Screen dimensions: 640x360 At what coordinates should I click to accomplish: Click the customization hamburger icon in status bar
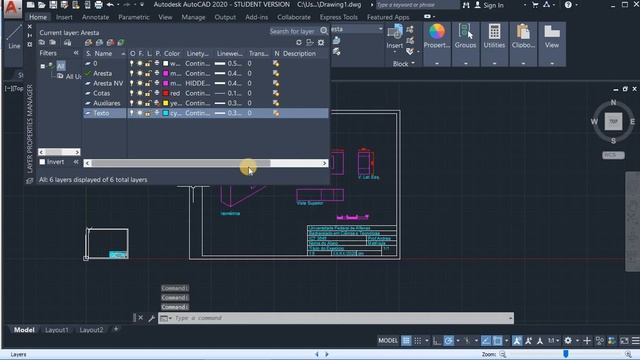[x=636, y=340]
